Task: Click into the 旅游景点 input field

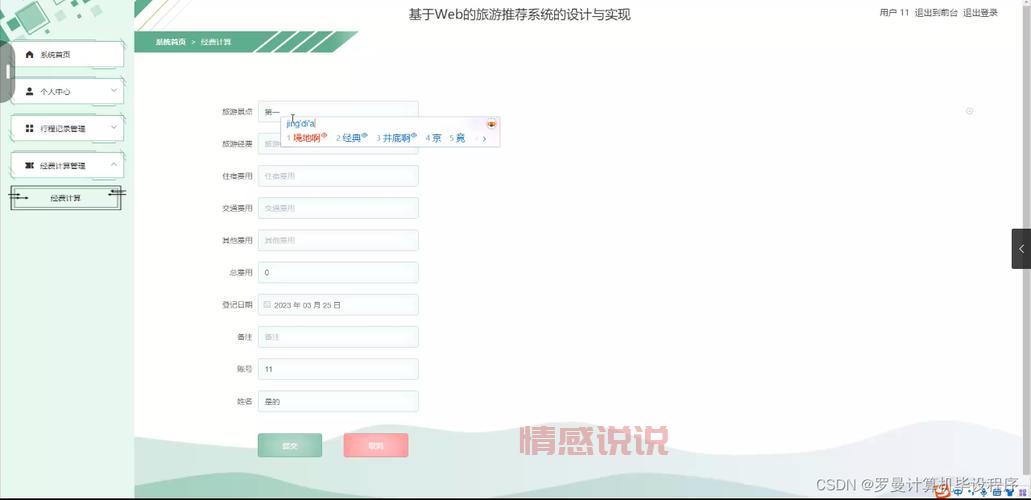Action: [x=338, y=112]
